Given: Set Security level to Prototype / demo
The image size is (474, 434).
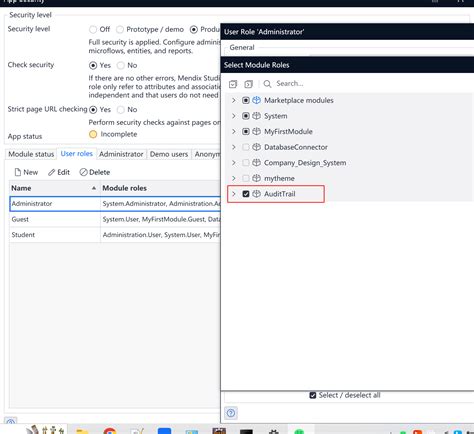Looking at the screenshot, I should click(x=120, y=30).
